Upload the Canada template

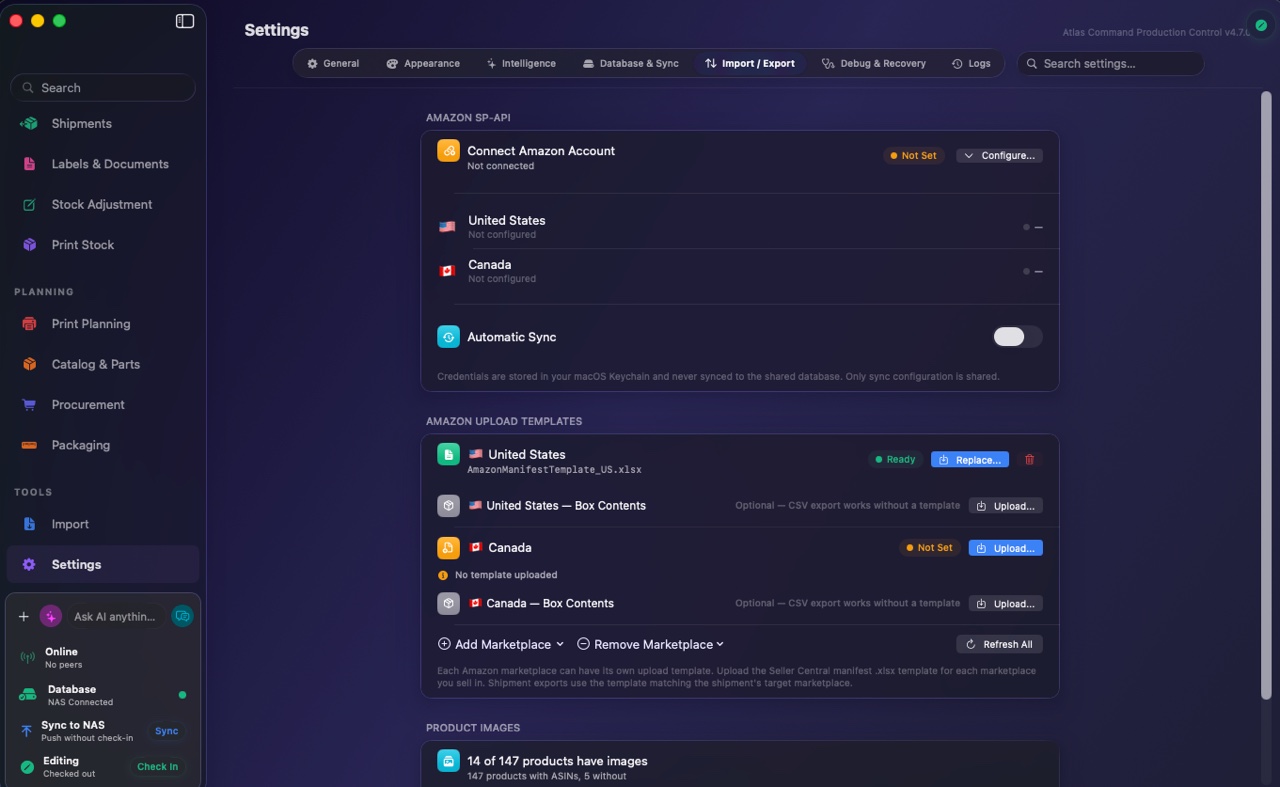(x=1006, y=548)
